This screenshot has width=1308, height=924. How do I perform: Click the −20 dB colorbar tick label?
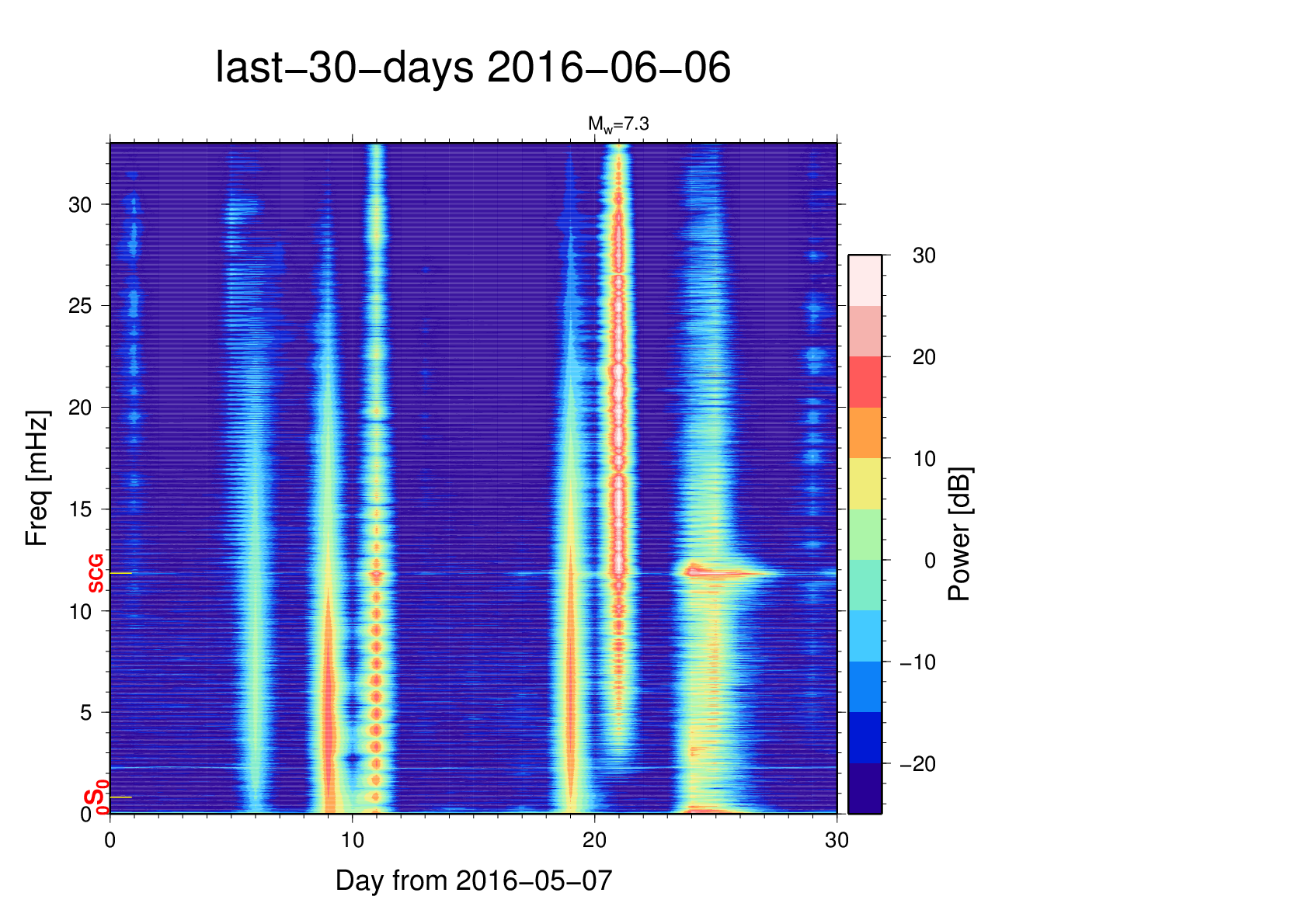pos(917,764)
